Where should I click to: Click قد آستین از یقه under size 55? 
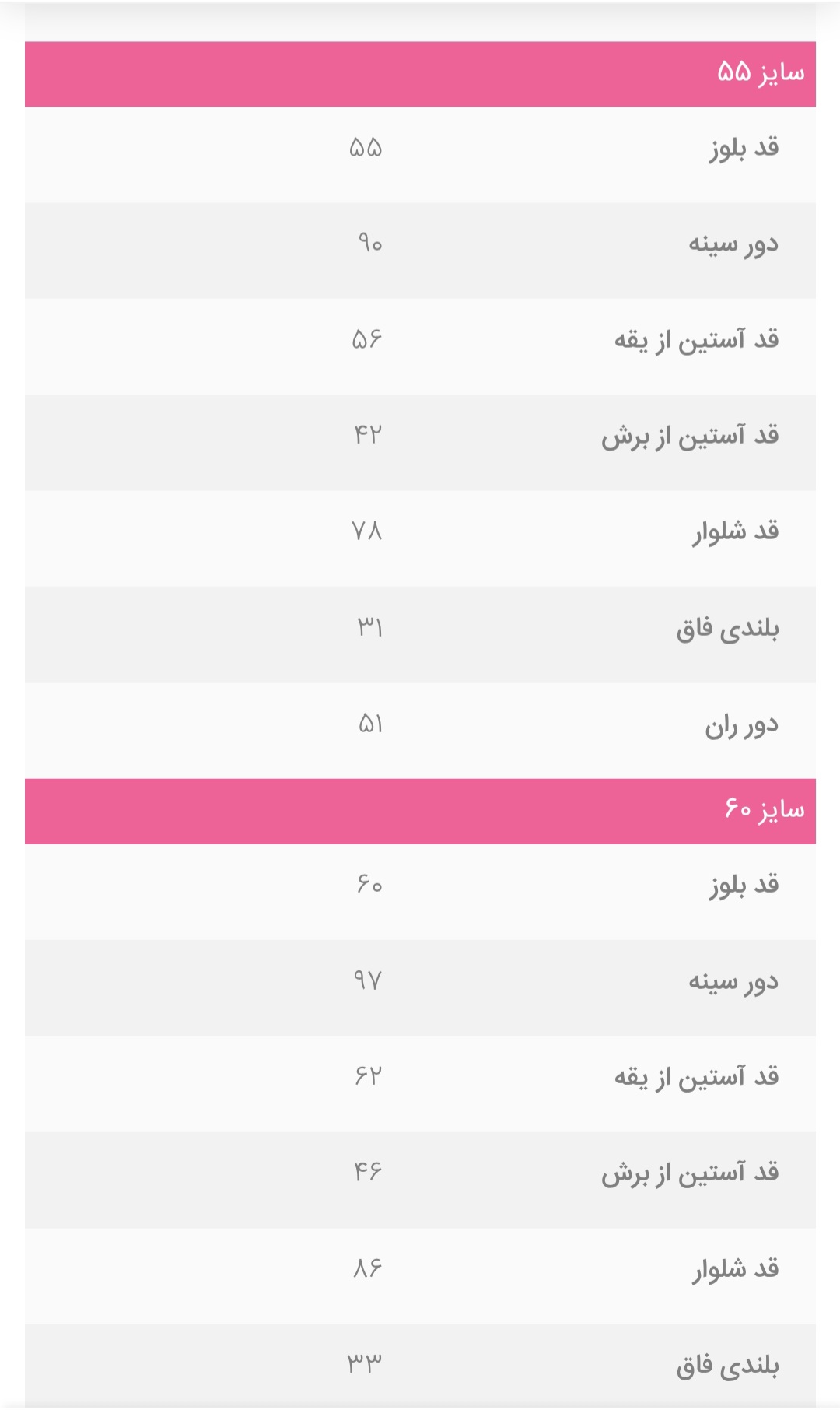pos(696,340)
